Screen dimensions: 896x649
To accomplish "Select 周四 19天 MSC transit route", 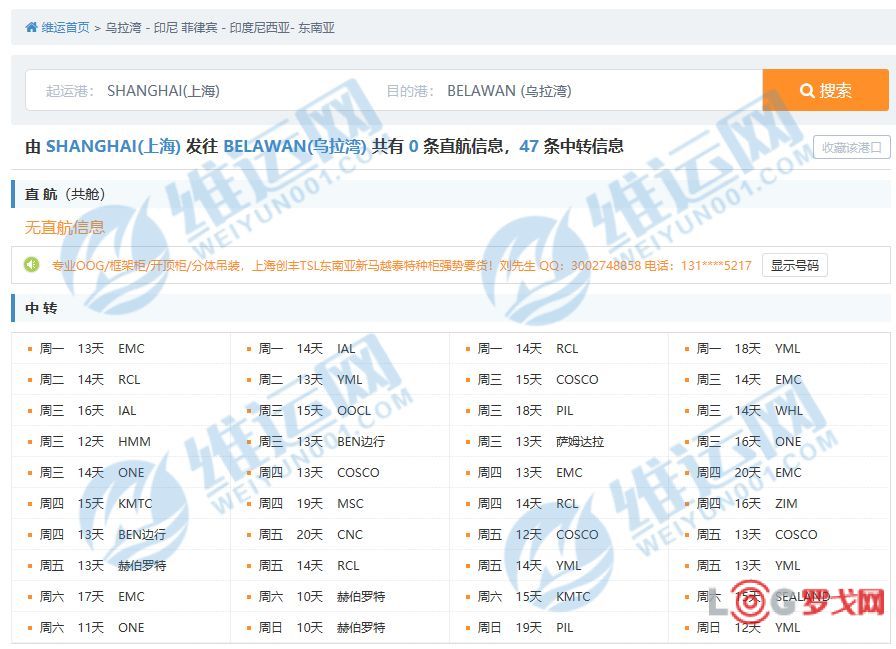I will 311,504.
